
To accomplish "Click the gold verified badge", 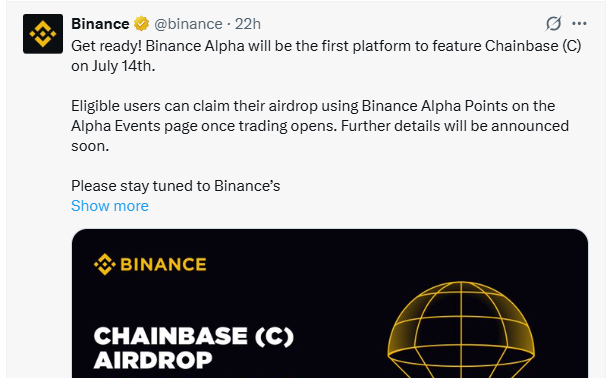I will (141, 24).
